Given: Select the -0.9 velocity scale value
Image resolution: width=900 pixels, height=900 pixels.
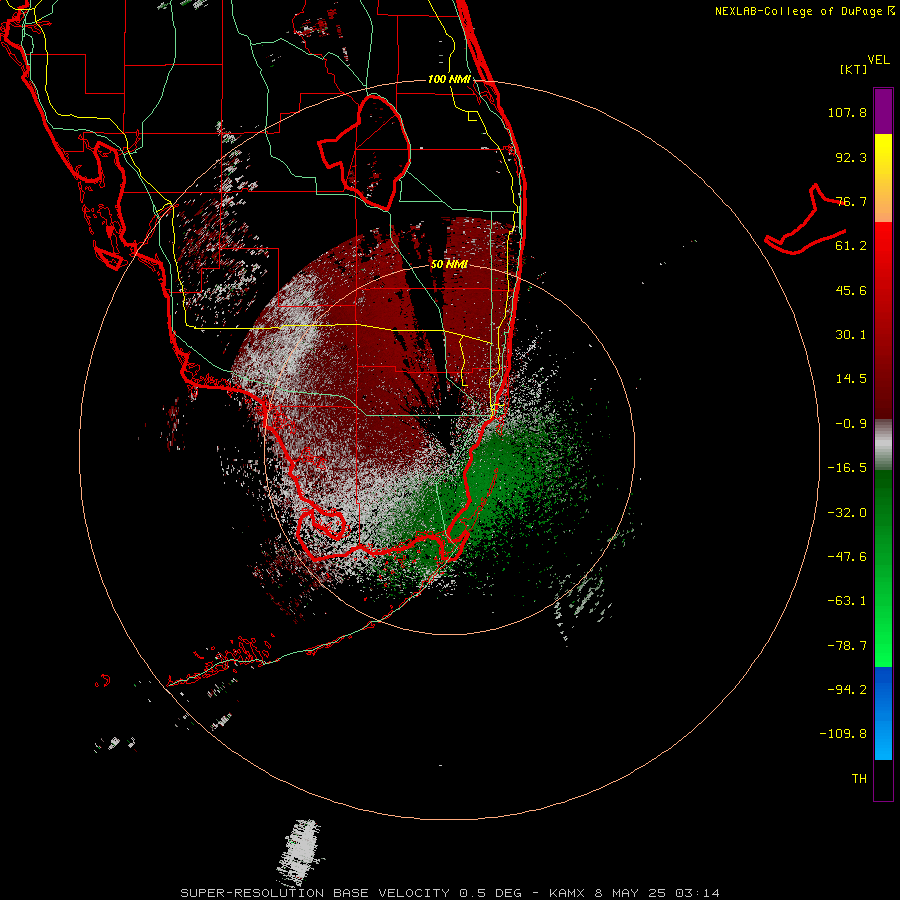Looking at the screenshot, I should [x=851, y=424].
